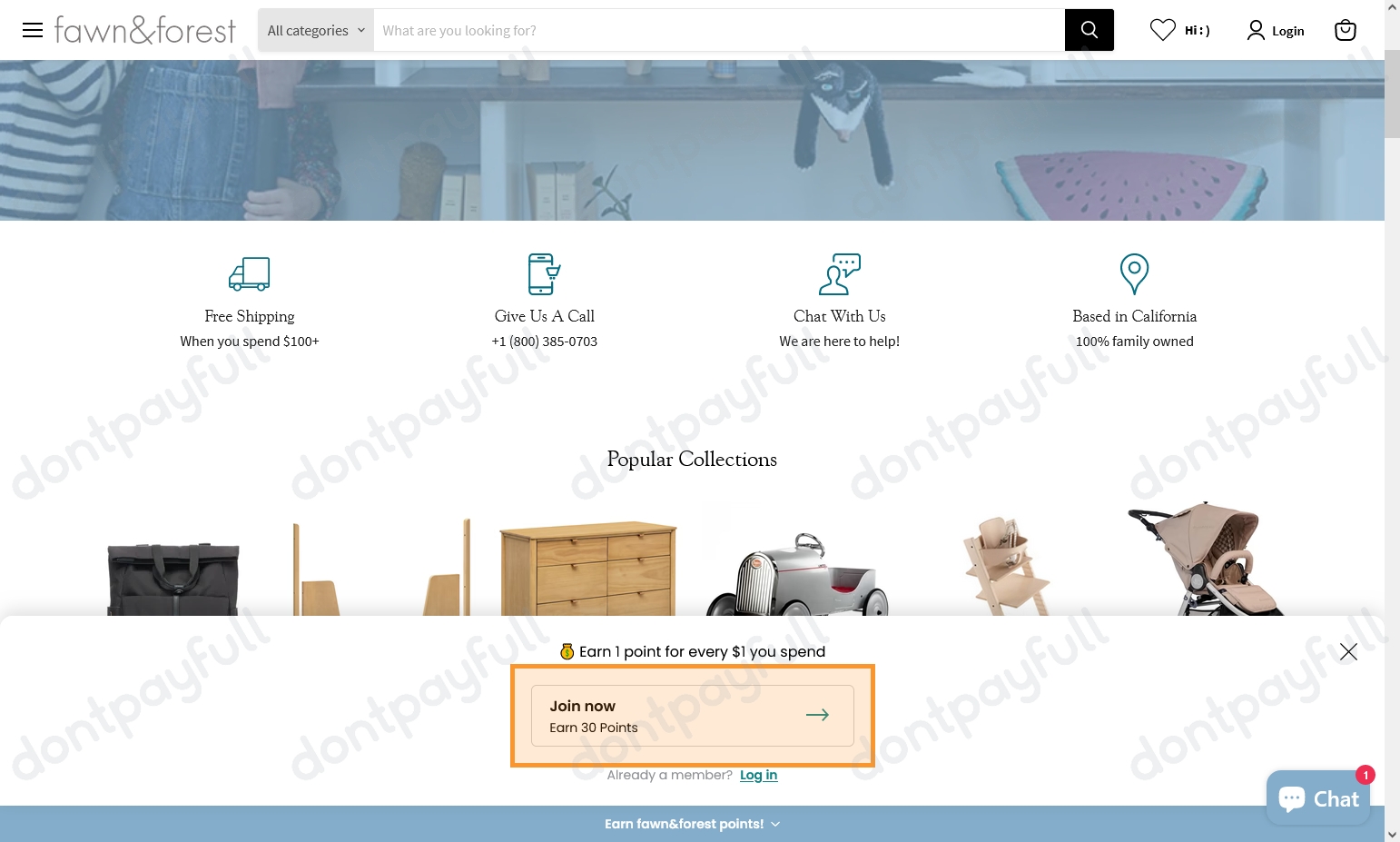Click the Free Shipping truck icon
The height and width of the screenshot is (842, 1400).
(x=250, y=273)
